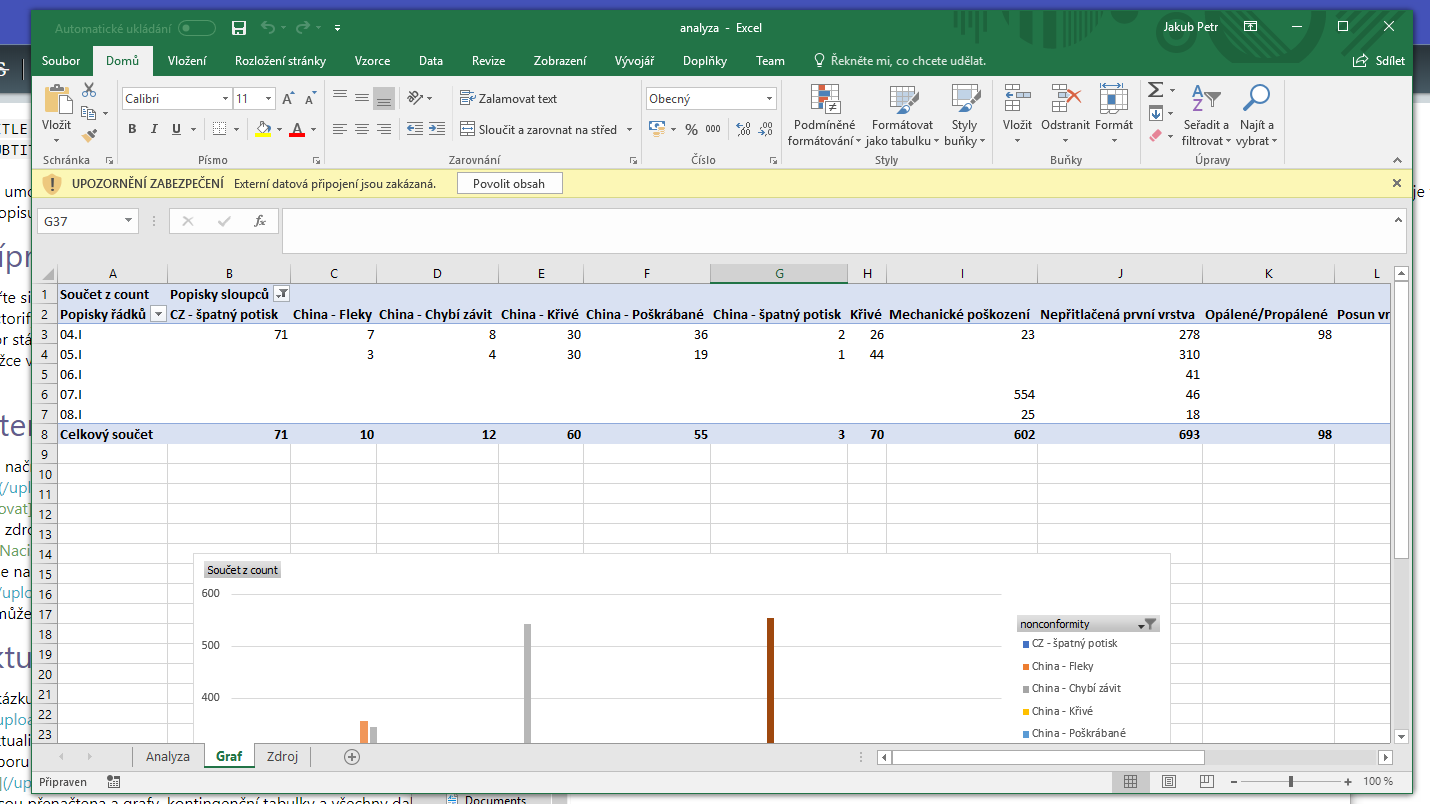Align text to the right
Image resolution: width=1430 pixels, height=804 pixels.
[384, 129]
